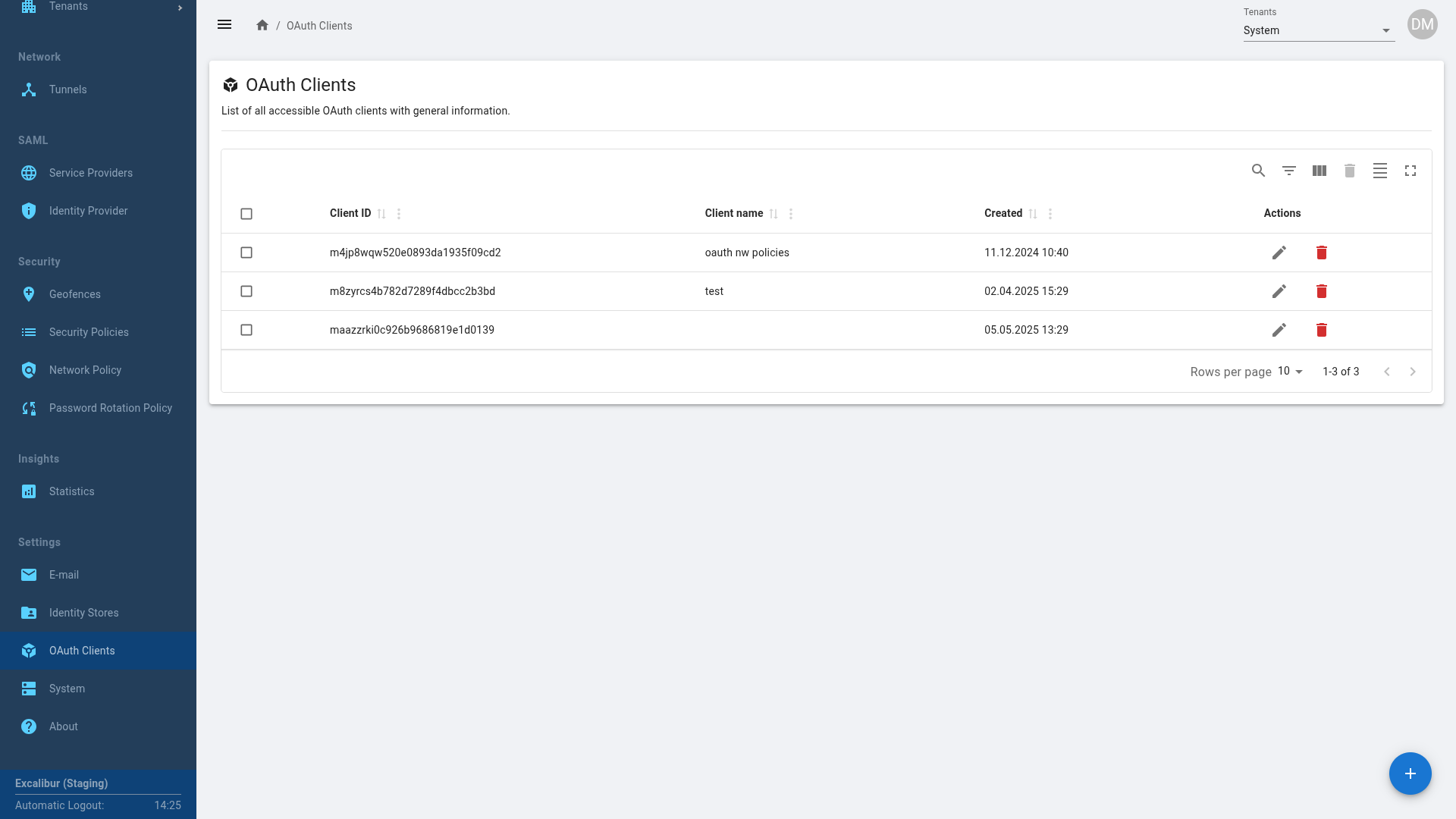This screenshot has width=1456, height=819.
Task: Open the show/hide columns icon
Action: pyautogui.click(x=1319, y=171)
